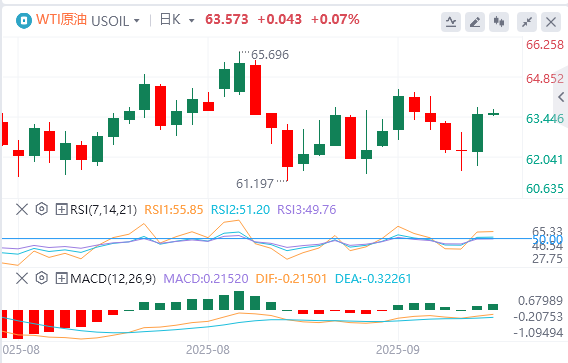The height and width of the screenshot is (363, 568).
Task: Click the 63.446 current price tag
Action: click(545, 119)
